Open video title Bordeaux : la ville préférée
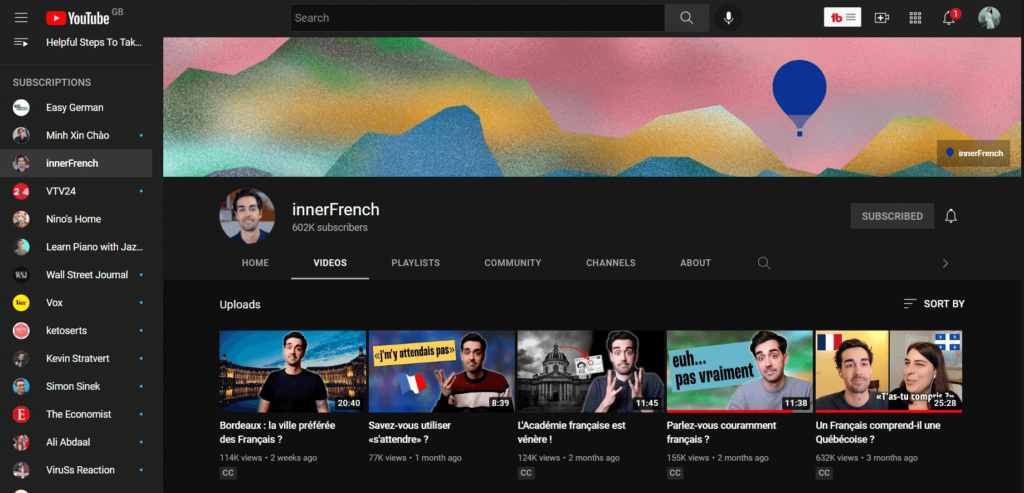 278,432
